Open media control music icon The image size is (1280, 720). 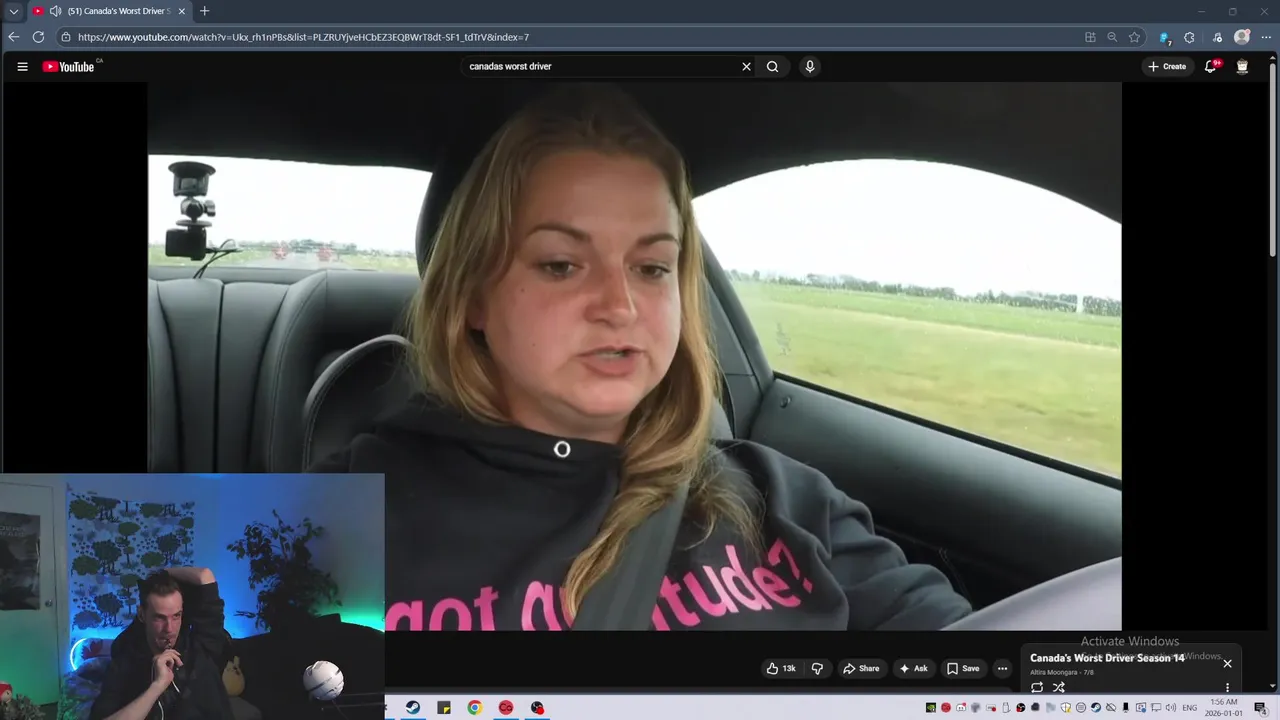(x=1216, y=37)
